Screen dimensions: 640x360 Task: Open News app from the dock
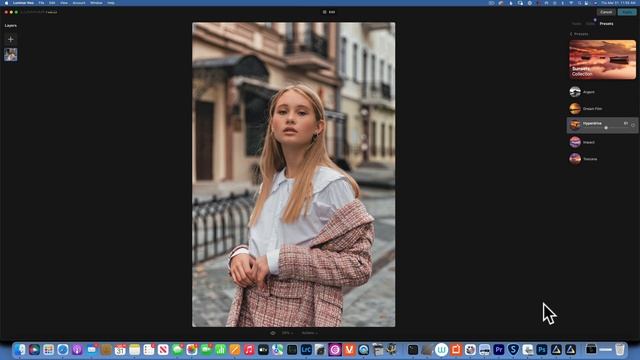coord(163,350)
